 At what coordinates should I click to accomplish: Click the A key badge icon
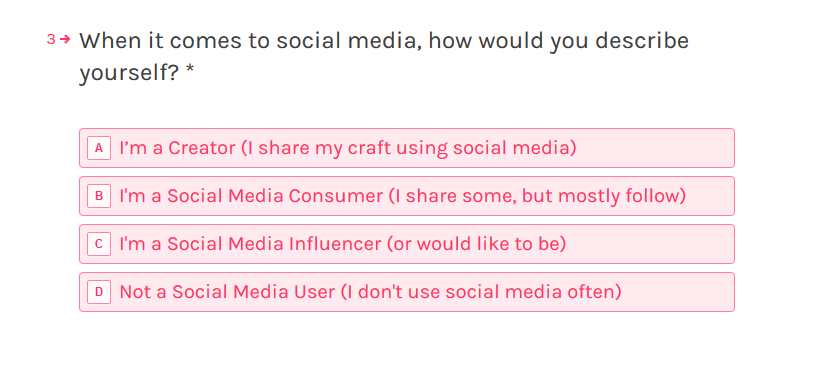tap(99, 148)
